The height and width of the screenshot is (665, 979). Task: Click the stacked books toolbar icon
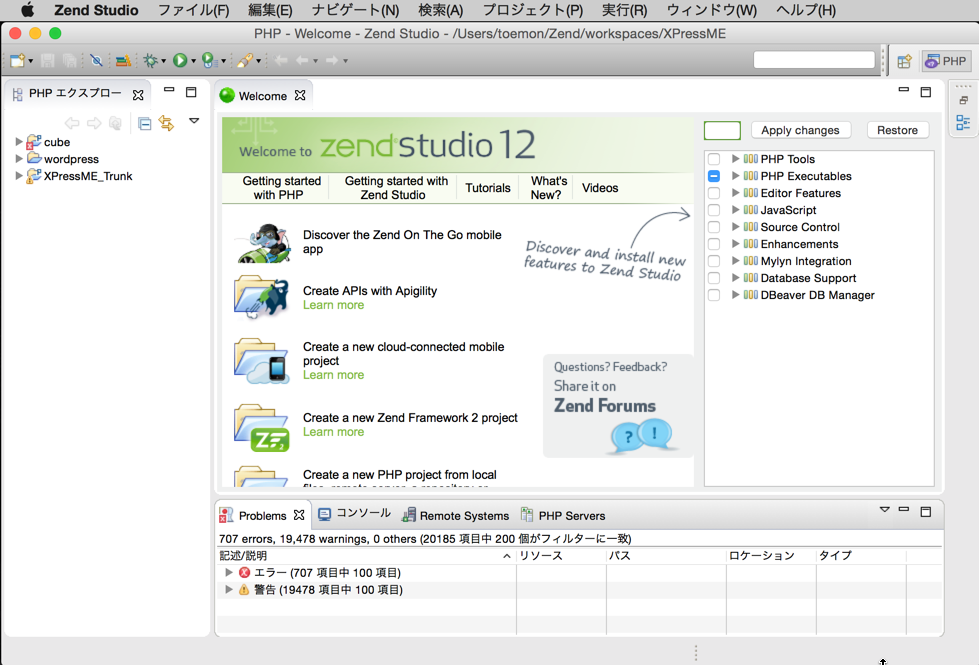[123, 61]
